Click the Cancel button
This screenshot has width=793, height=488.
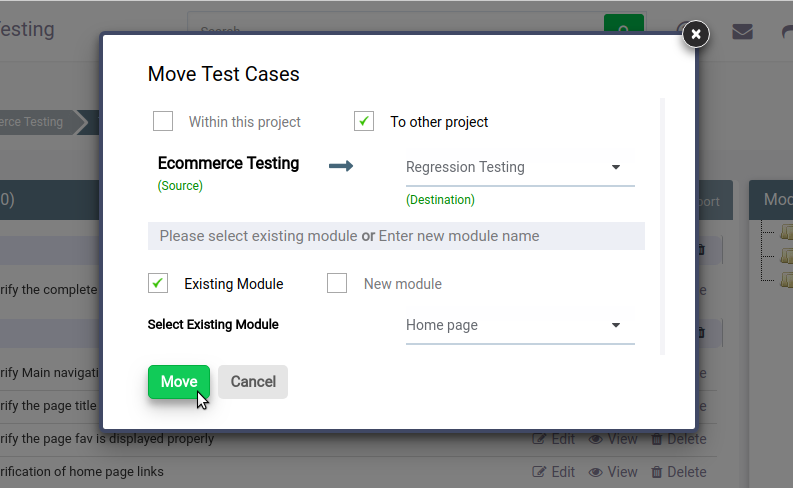coord(253,382)
